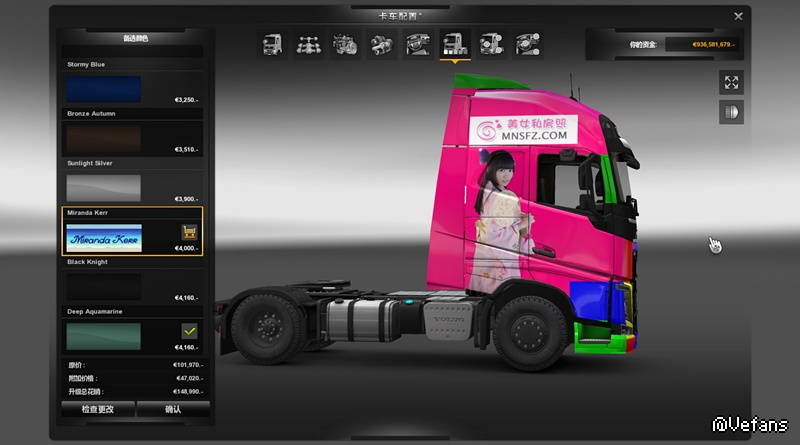Click the €4,160 price of Deep Aquamarine
The width and height of the screenshot is (800, 445).
[x=186, y=347]
